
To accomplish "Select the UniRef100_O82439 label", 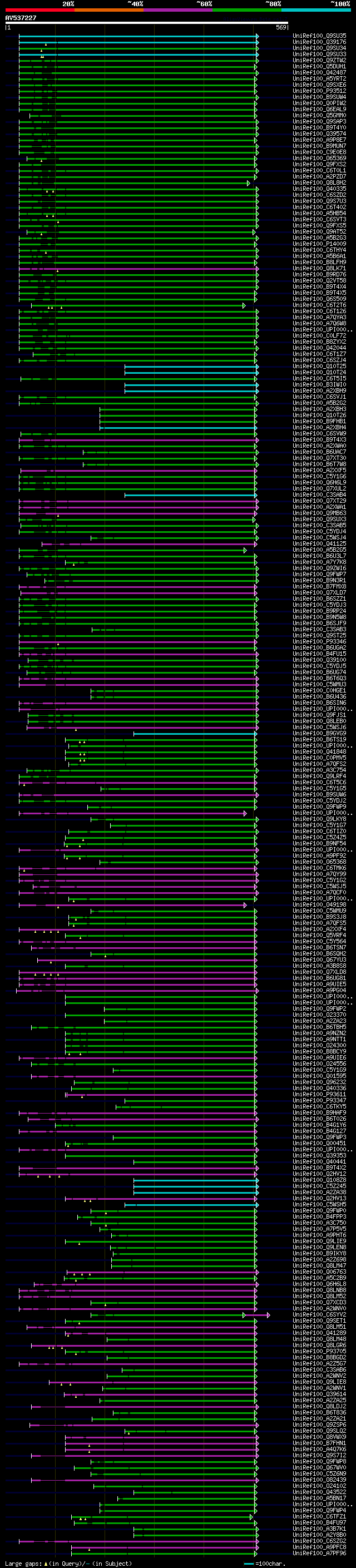I will (319, 1480).
